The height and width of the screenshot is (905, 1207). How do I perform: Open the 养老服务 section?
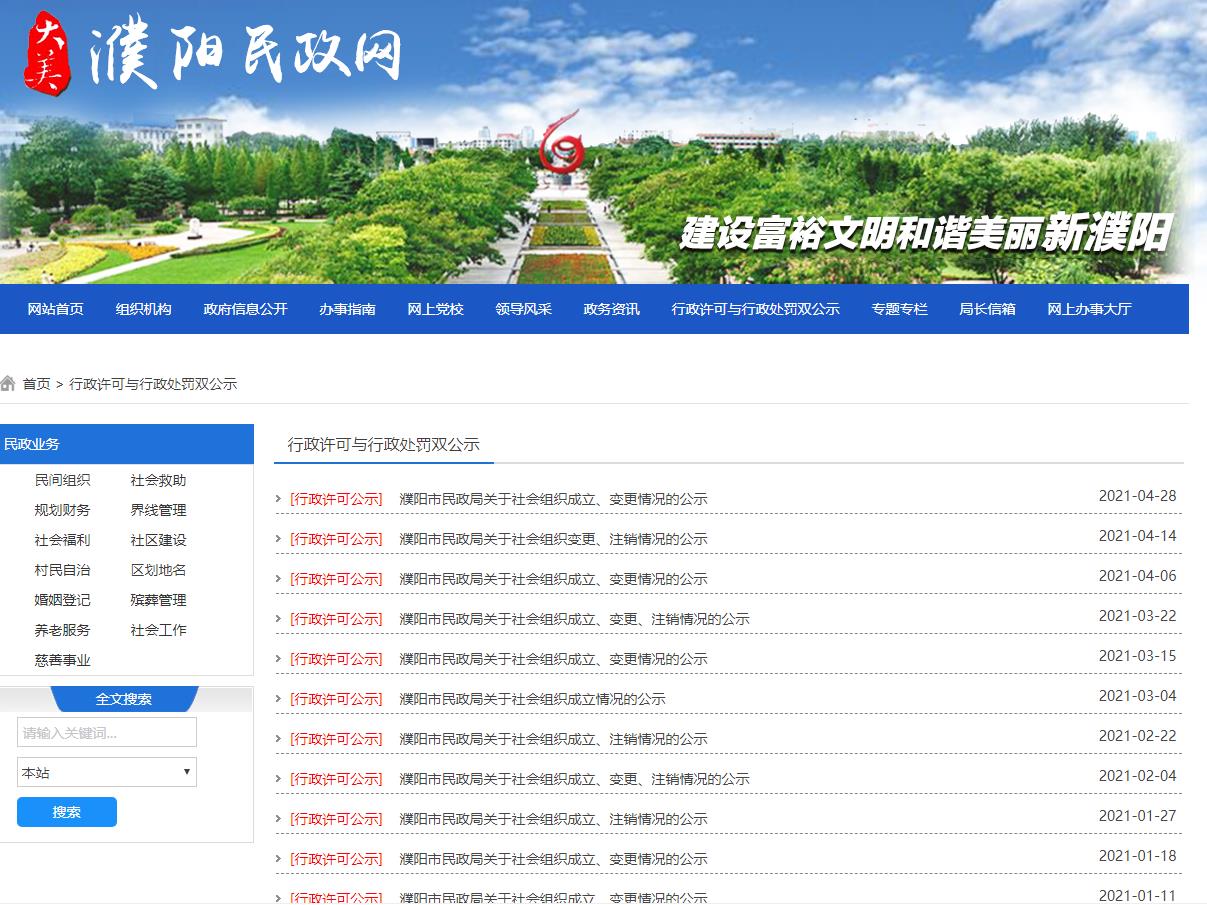click(61, 630)
